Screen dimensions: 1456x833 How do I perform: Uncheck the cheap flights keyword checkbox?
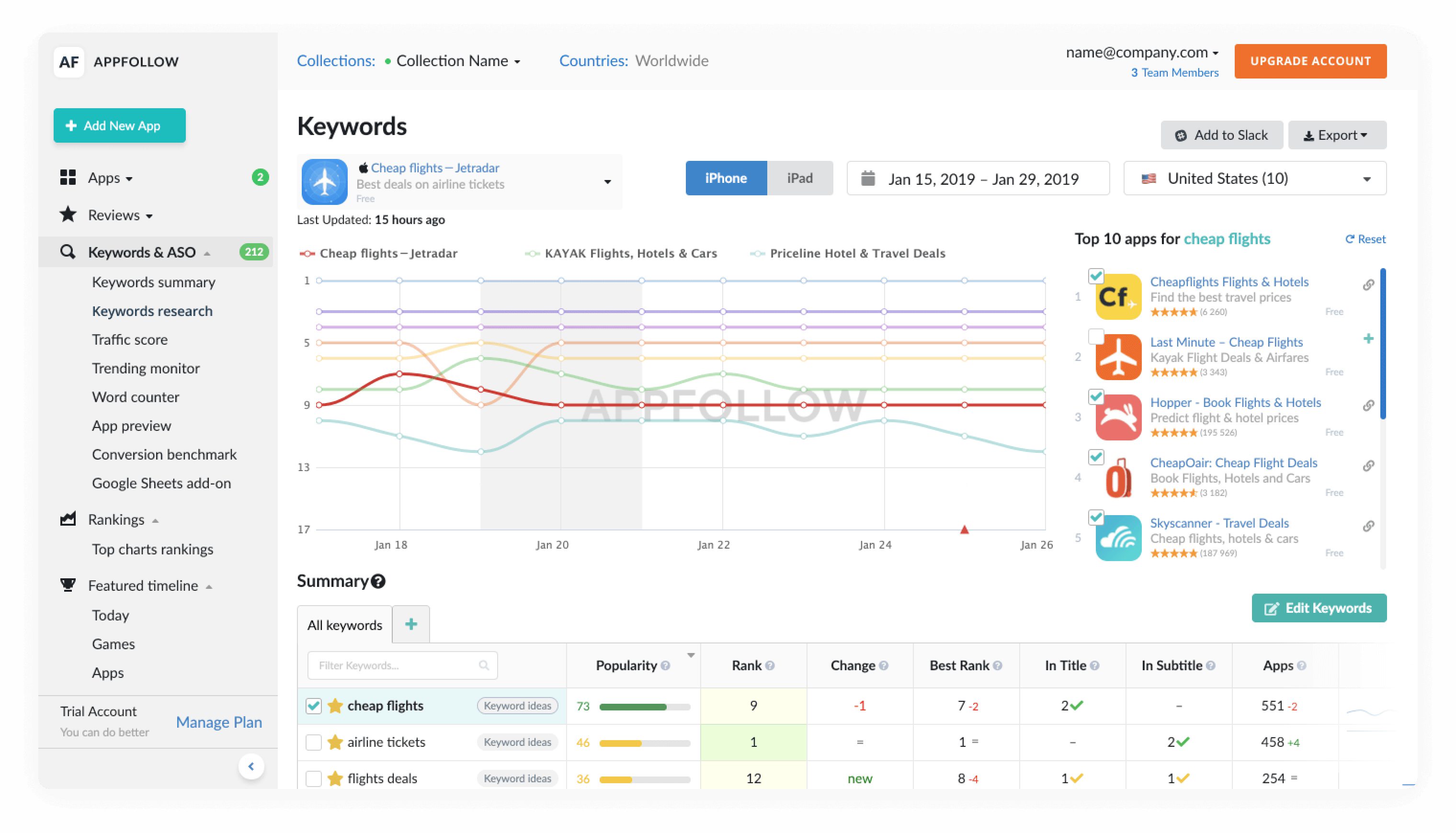point(314,706)
